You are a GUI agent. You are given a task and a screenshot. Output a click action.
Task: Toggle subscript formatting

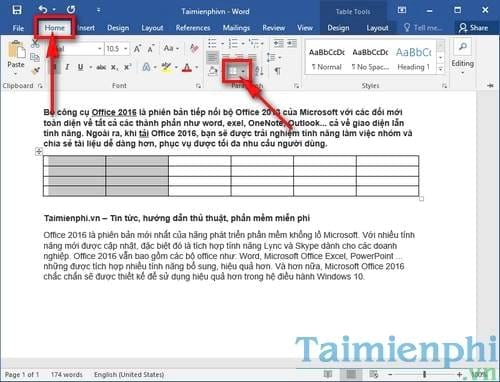[x=114, y=68]
